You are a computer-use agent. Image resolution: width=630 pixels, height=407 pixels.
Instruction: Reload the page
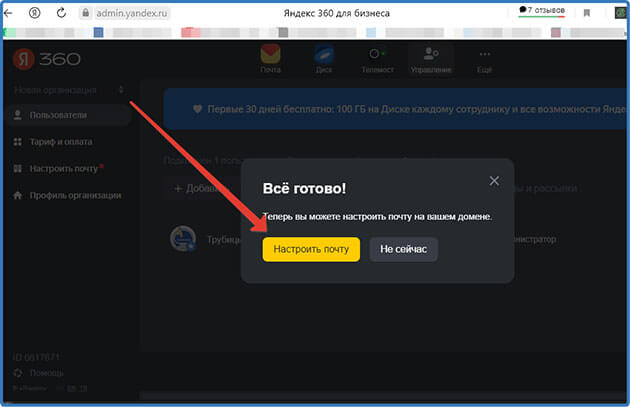click(x=61, y=13)
